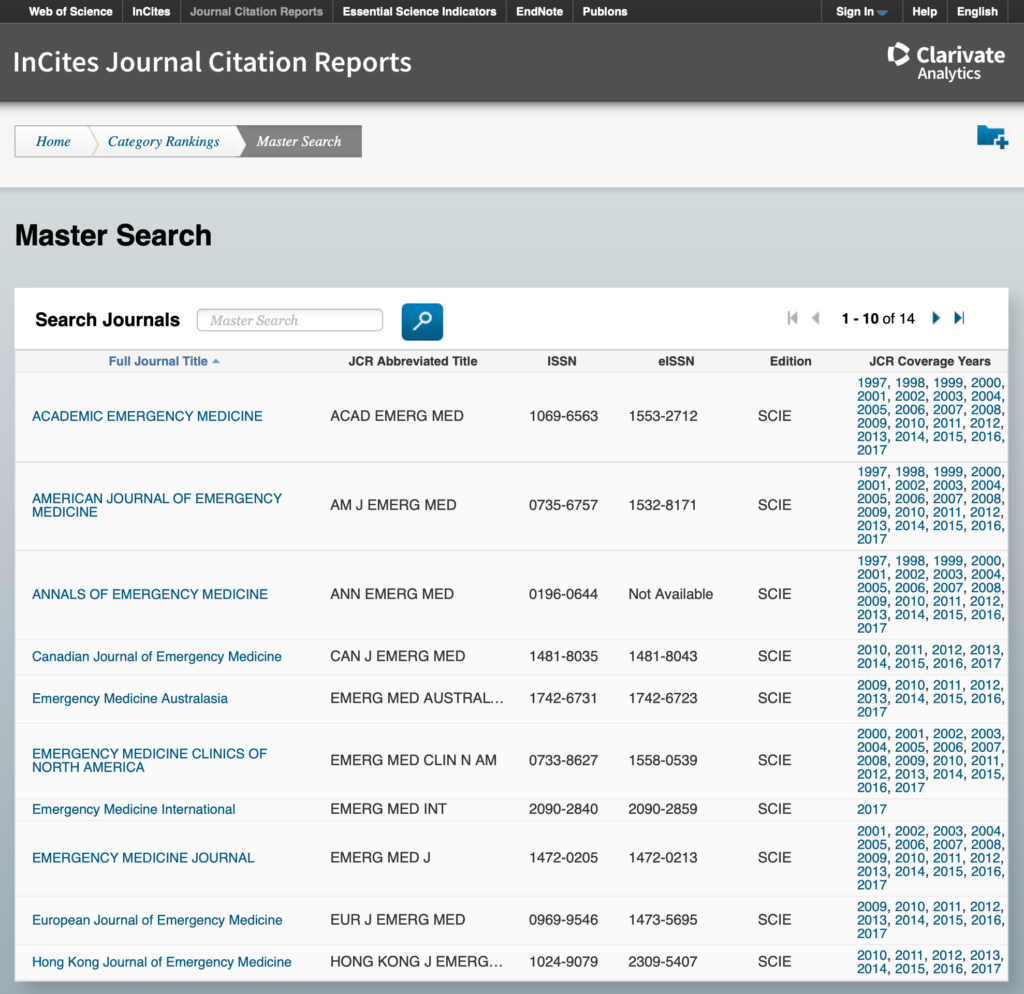Go to previous page of results
The width and height of the screenshot is (1024, 994).
pyautogui.click(x=816, y=318)
